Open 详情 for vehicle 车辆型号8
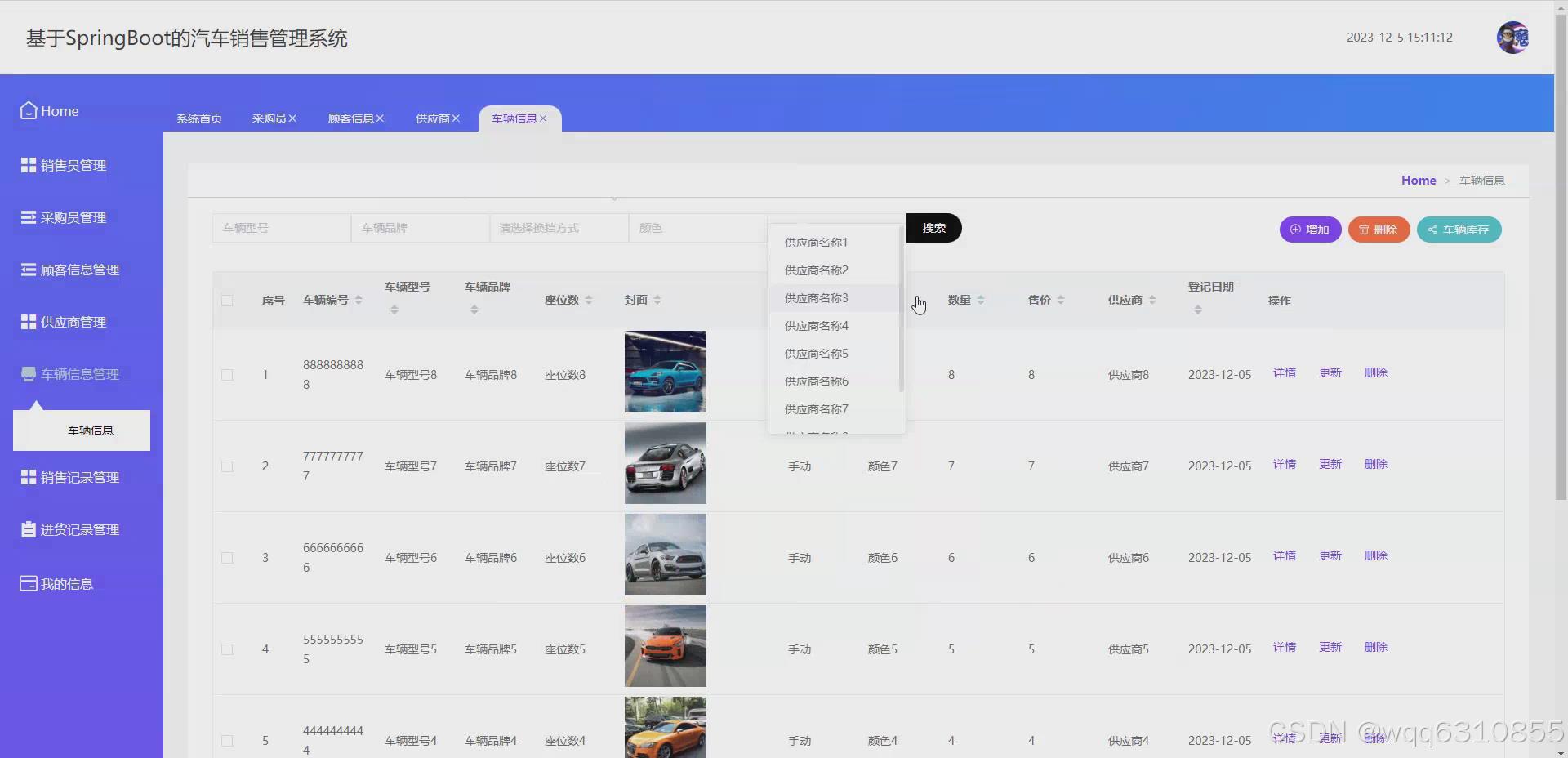This screenshot has width=1568, height=758. [1285, 372]
